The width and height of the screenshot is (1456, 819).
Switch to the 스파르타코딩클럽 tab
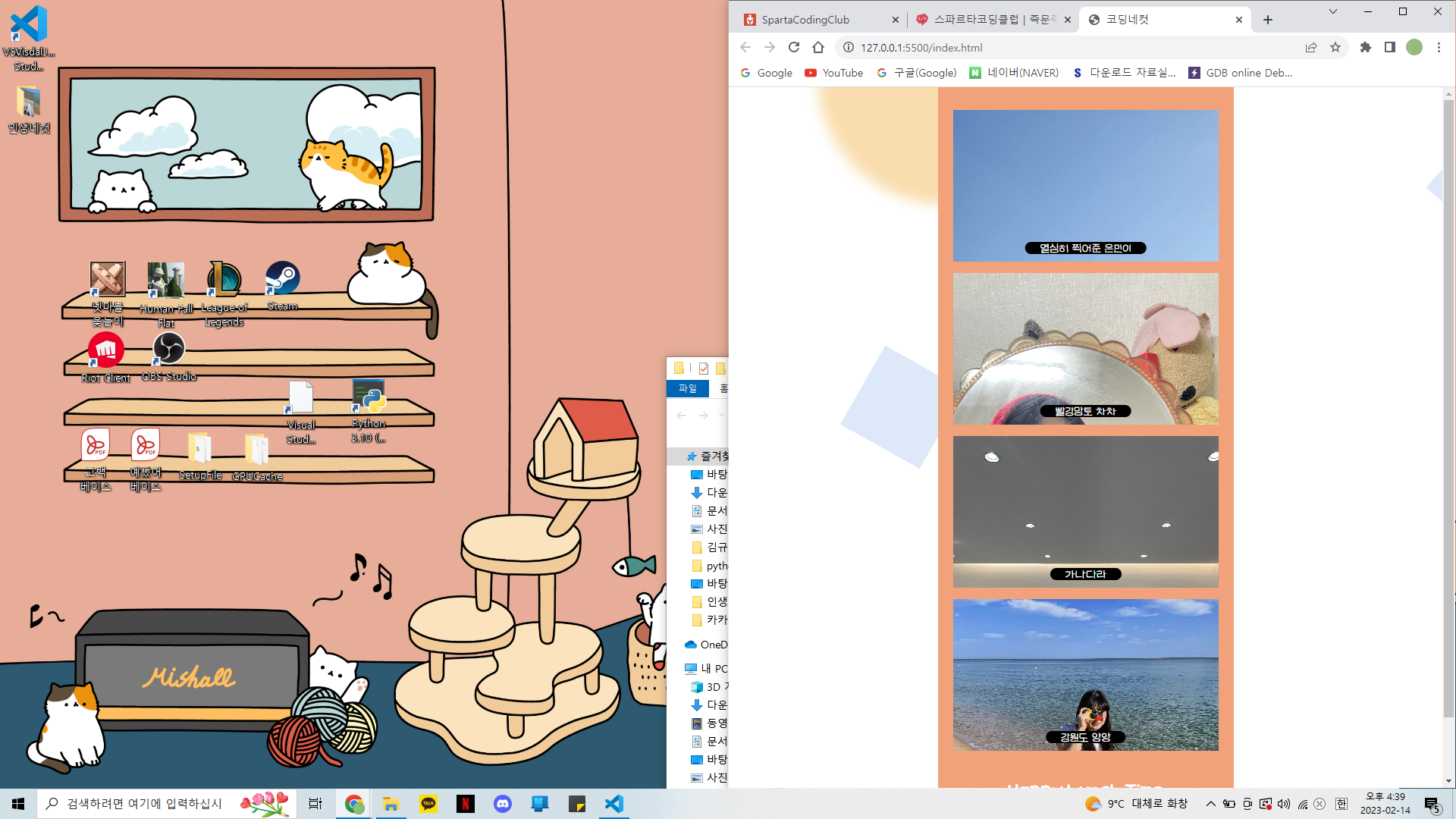point(992,20)
